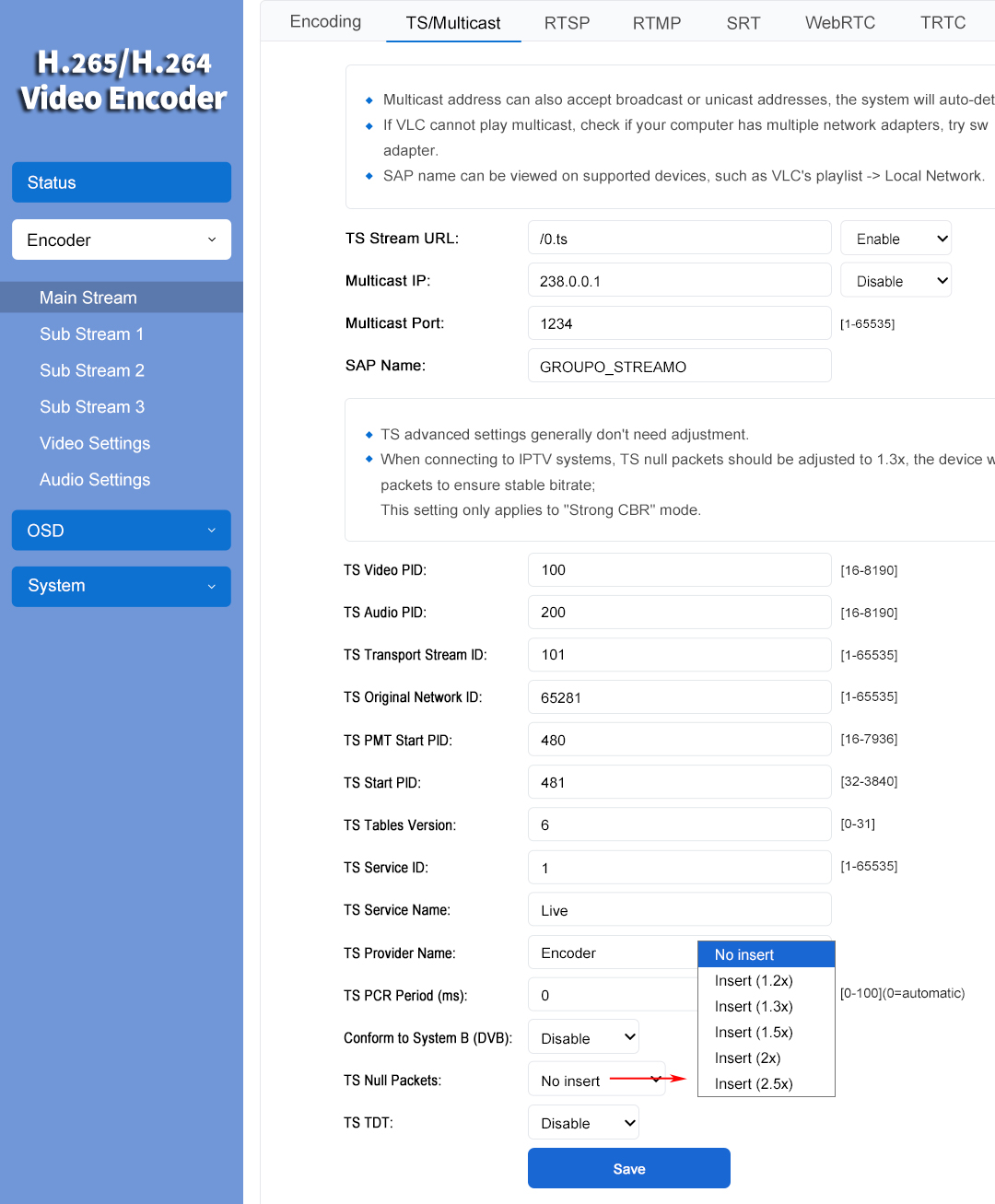Choose Insert (1.2x) option
The image size is (995, 1204).
tap(767, 980)
